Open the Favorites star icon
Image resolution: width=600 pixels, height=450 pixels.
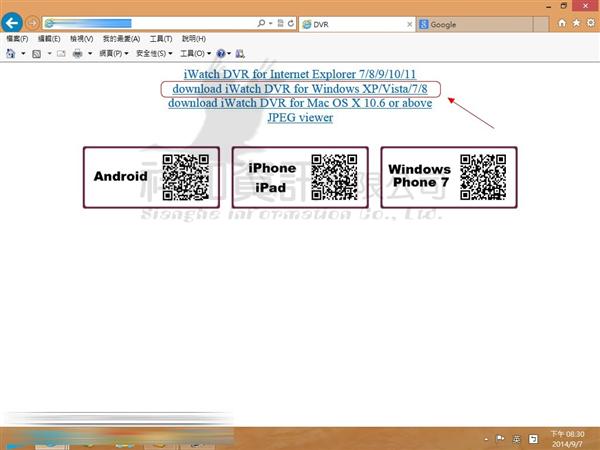click(x=576, y=21)
